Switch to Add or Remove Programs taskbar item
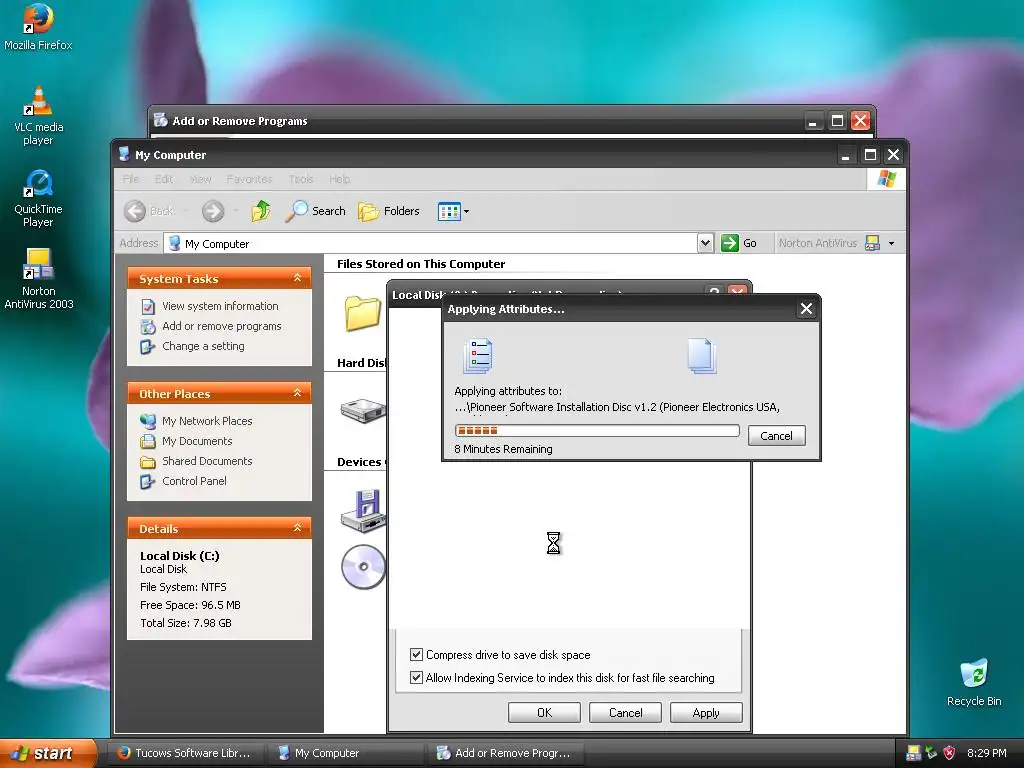The height and width of the screenshot is (768, 1024). [x=505, y=753]
